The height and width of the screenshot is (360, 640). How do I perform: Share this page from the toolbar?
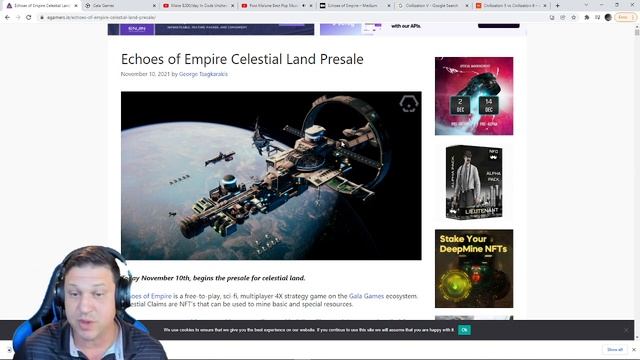tap(563, 18)
